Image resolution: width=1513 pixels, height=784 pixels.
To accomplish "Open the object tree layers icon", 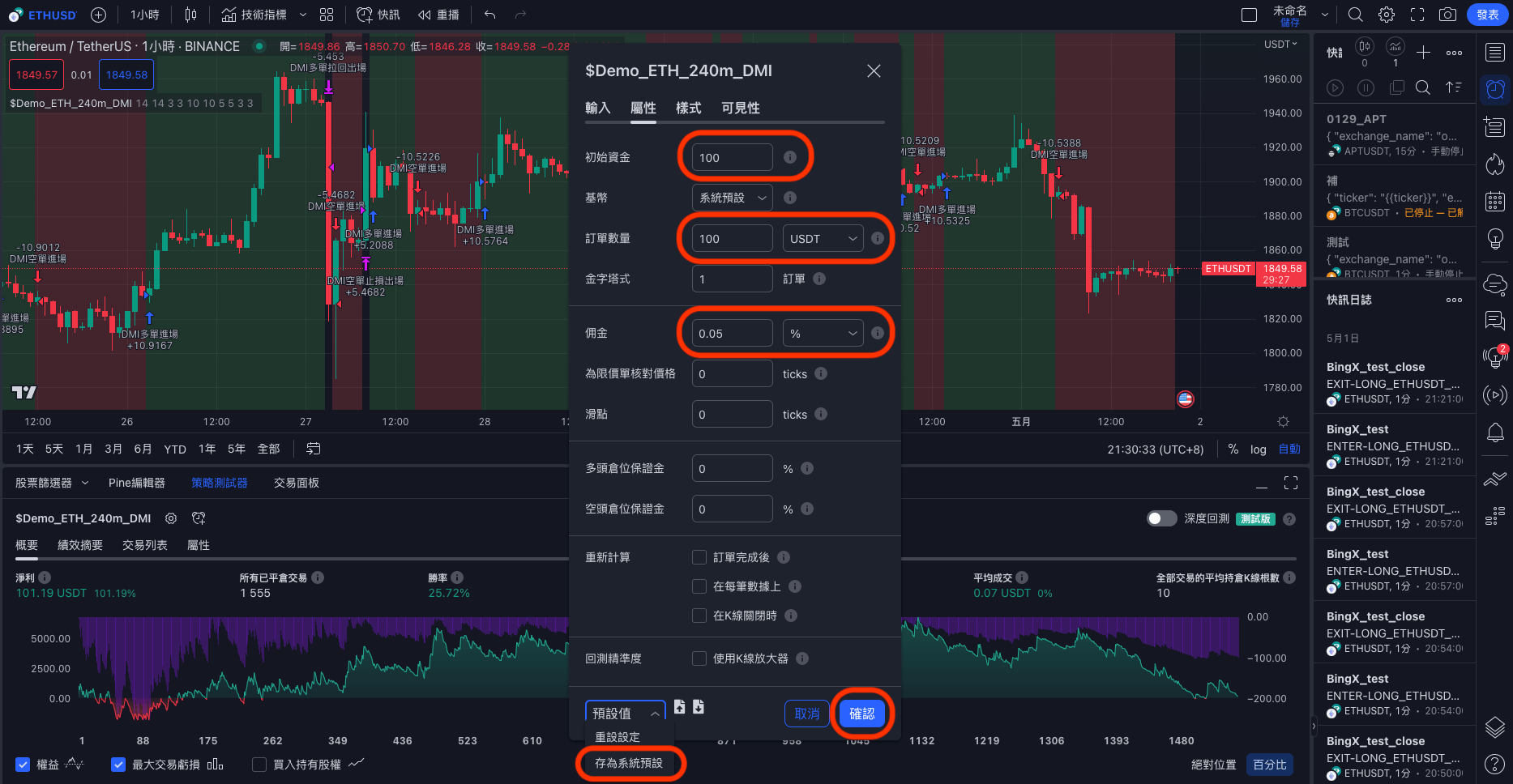I will coord(1495,726).
